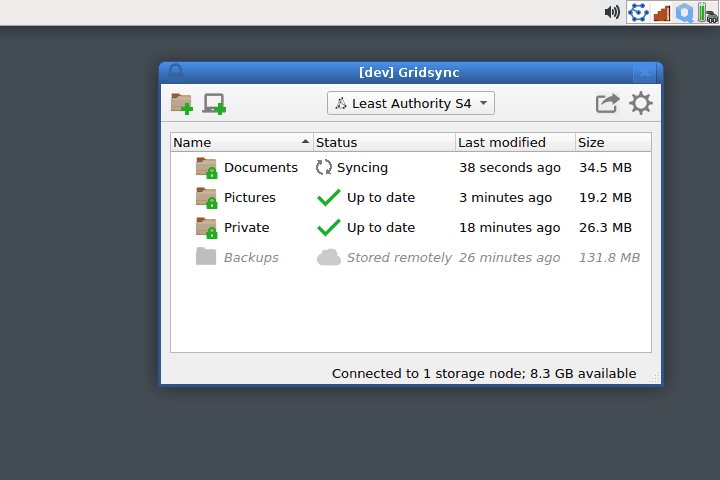The width and height of the screenshot is (720, 480).
Task: Click the Syncing status text
Action: click(x=362, y=168)
